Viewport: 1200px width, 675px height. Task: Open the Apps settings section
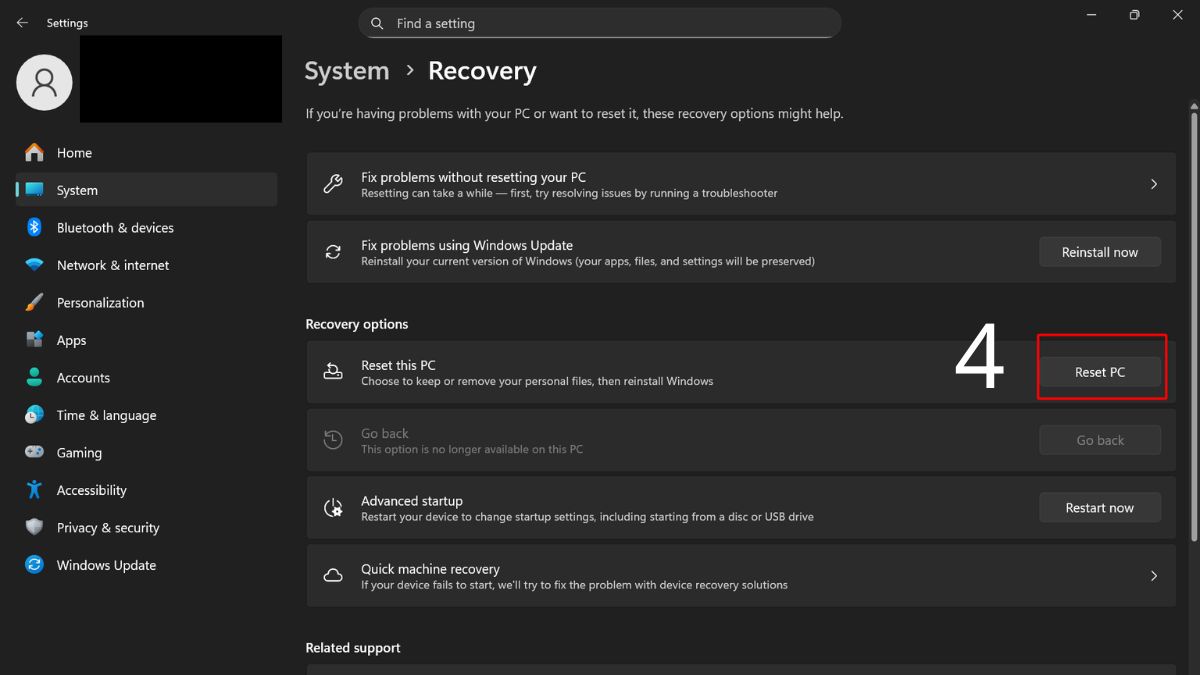71,340
